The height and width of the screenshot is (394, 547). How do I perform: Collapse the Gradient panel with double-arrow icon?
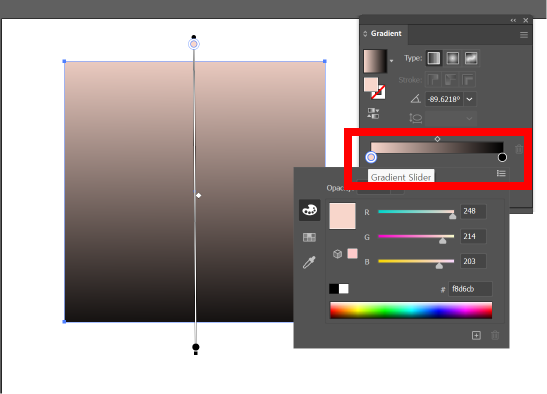click(513, 20)
